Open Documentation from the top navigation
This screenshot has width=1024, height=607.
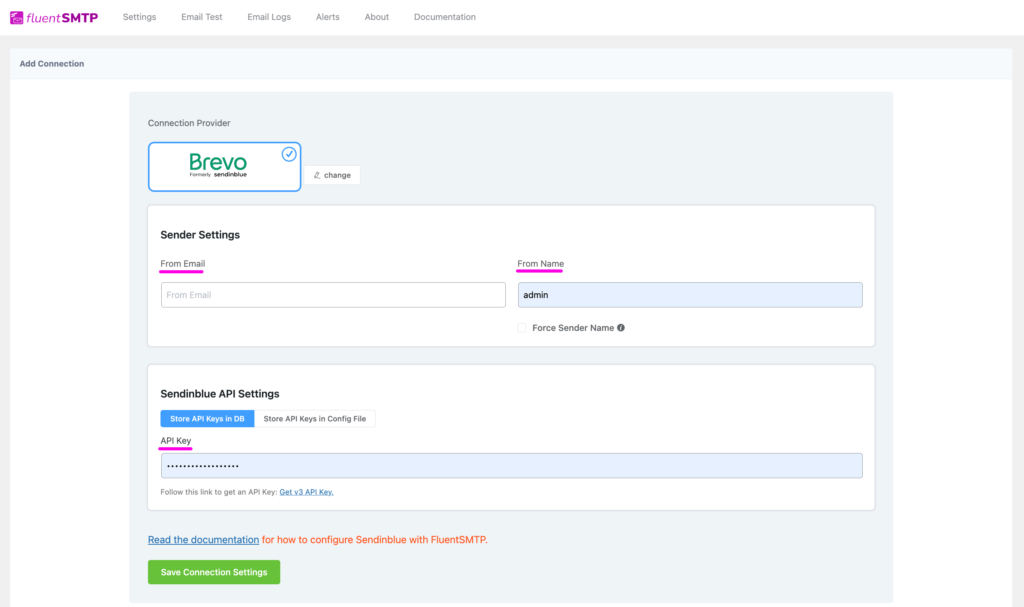point(444,17)
